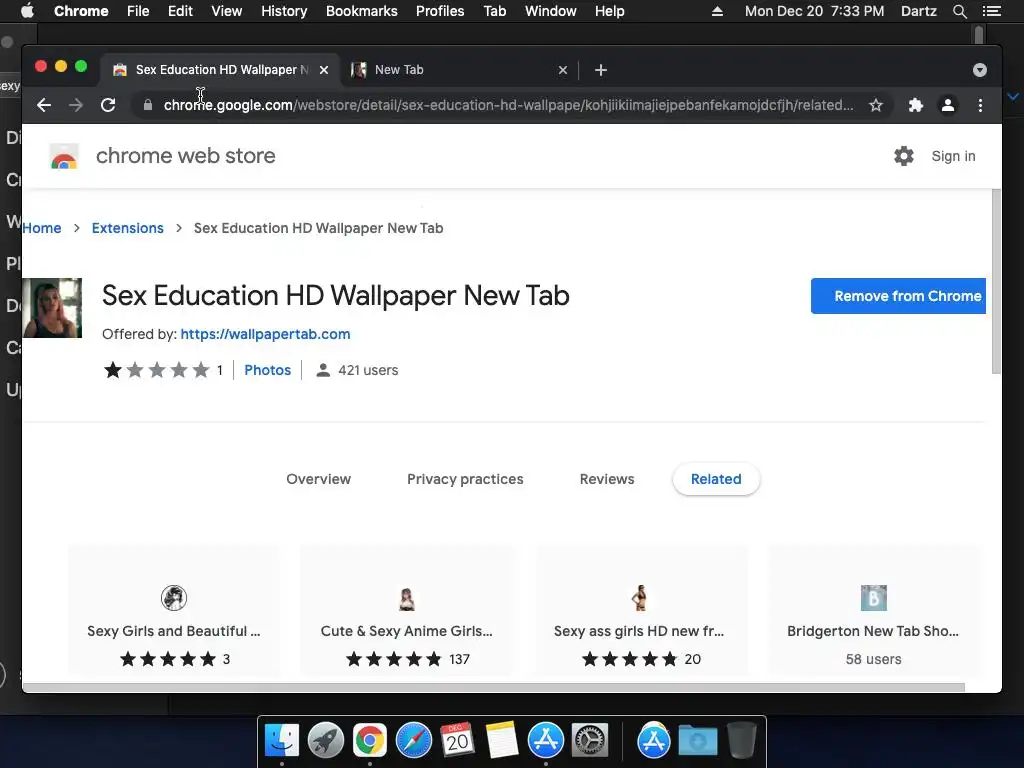Open the File menu

[138, 11]
